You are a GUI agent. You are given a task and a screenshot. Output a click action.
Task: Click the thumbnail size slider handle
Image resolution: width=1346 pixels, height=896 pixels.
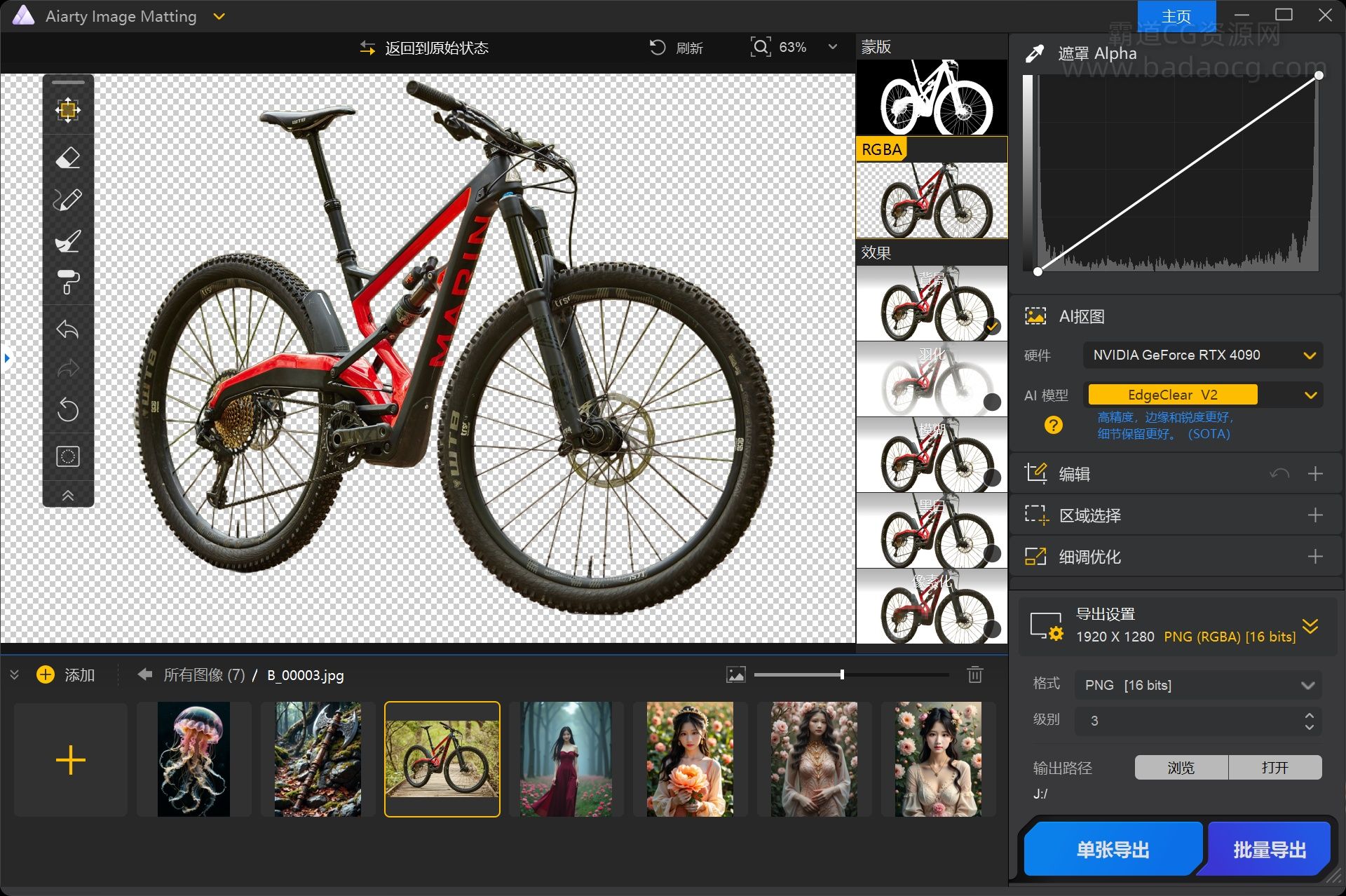pyautogui.click(x=842, y=674)
